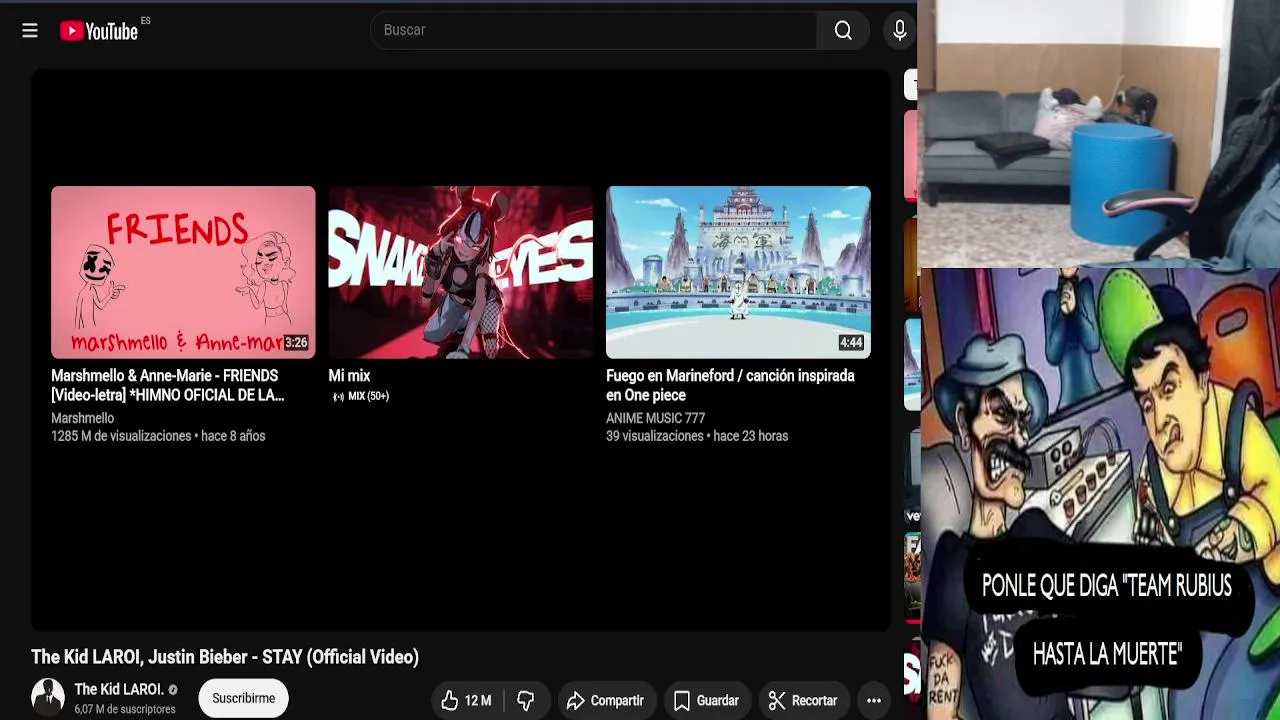Viewport: 1280px width, 720px height.
Task: Open the Snake Eyes Mi mix thumbnail
Action: 460,272
